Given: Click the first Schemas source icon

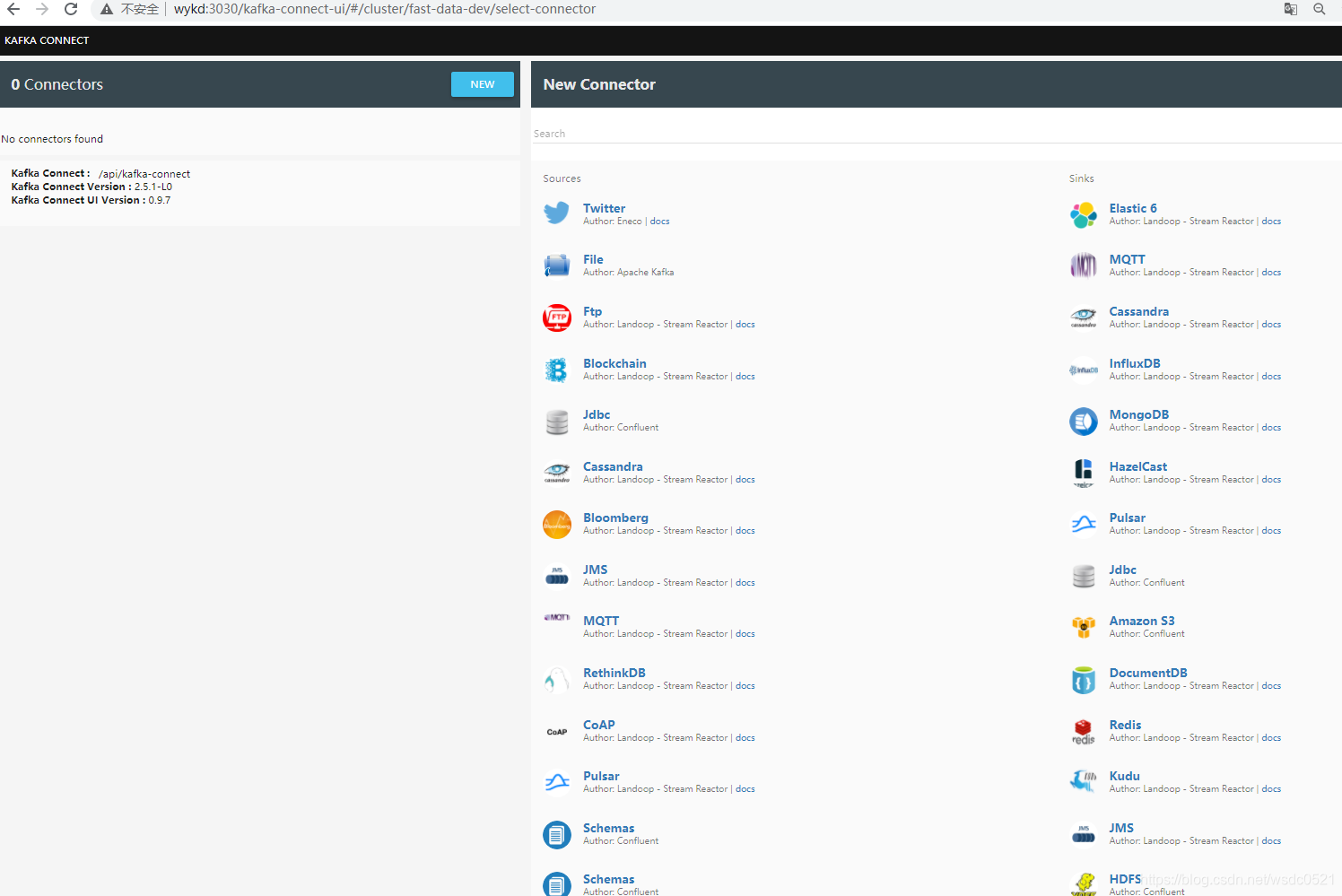Looking at the screenshot, I should point(557,835).
